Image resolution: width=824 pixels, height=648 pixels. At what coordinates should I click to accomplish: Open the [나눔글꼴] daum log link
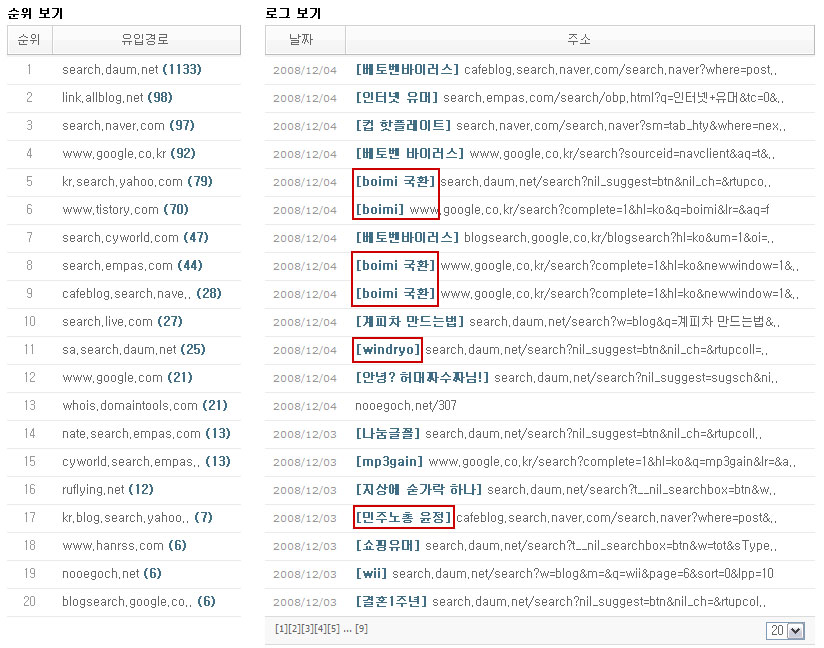click(x=559, y=434)
